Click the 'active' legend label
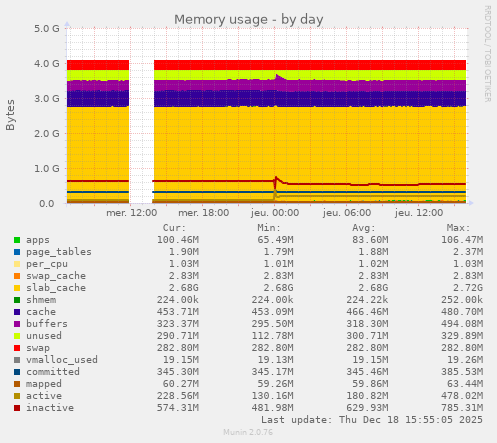The height and width of the screenshot is (443, 497). 44,396
